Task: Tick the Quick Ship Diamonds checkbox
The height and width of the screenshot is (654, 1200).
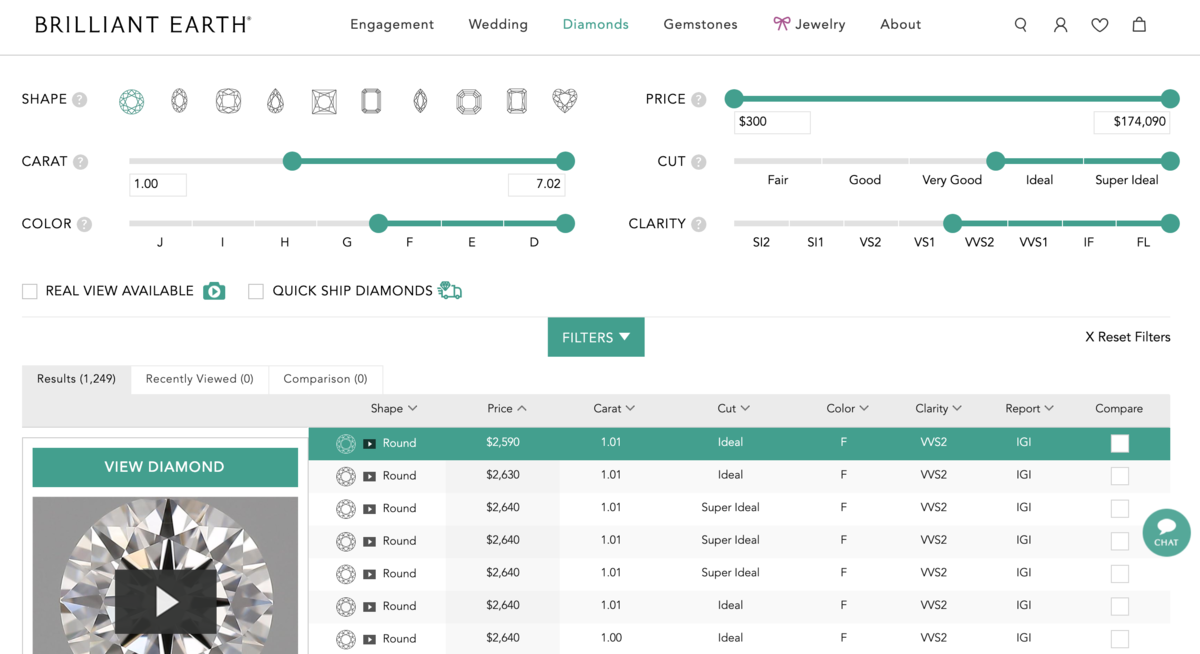Action: (256, 292)
